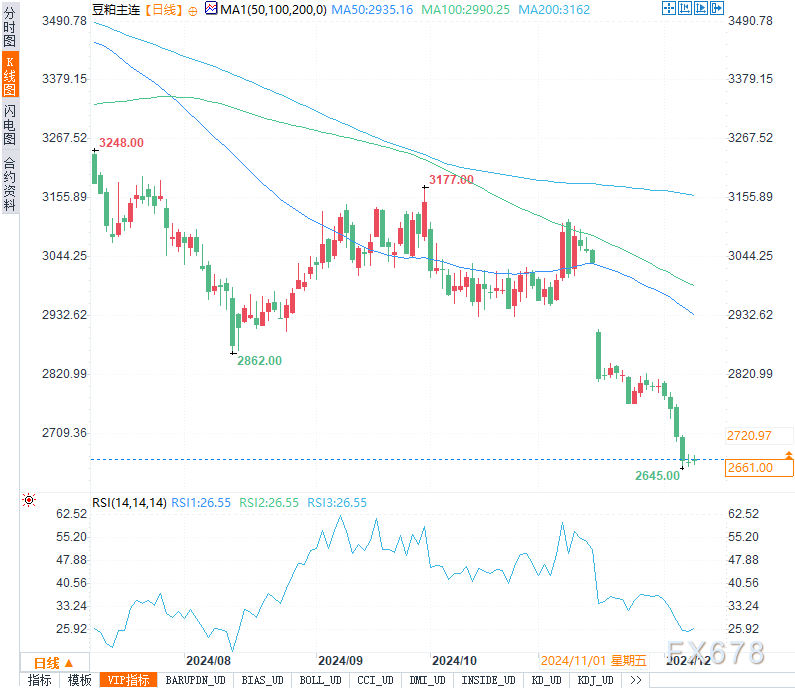
Task: Open 合约资料 contract info panel
Action: click(10, 184)
